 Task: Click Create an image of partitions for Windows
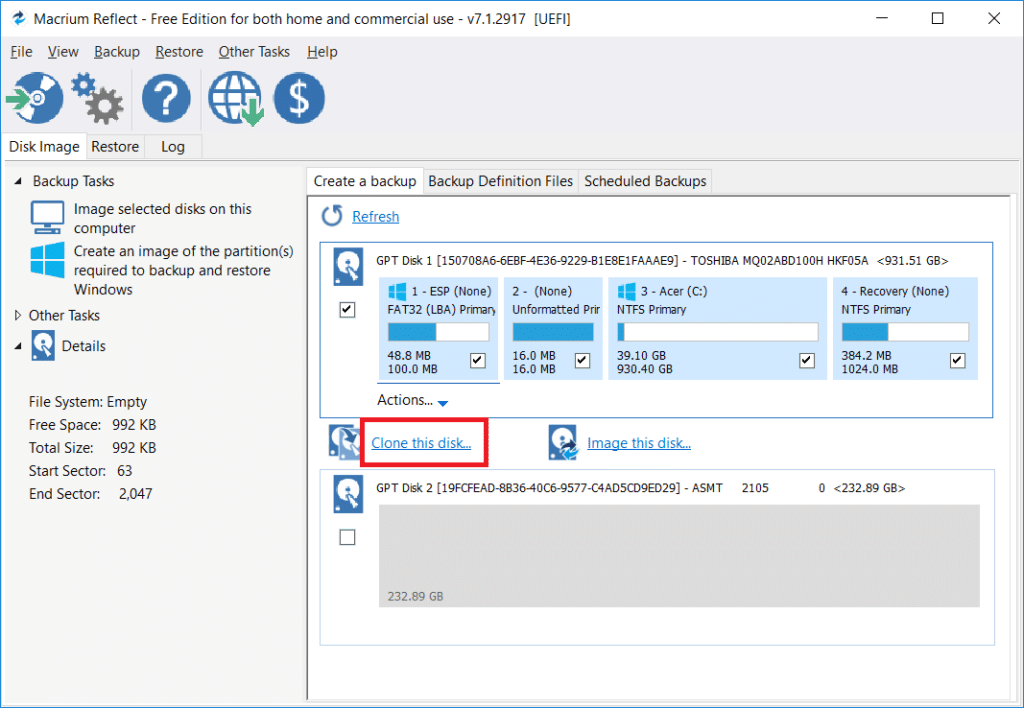coord(184,270)
